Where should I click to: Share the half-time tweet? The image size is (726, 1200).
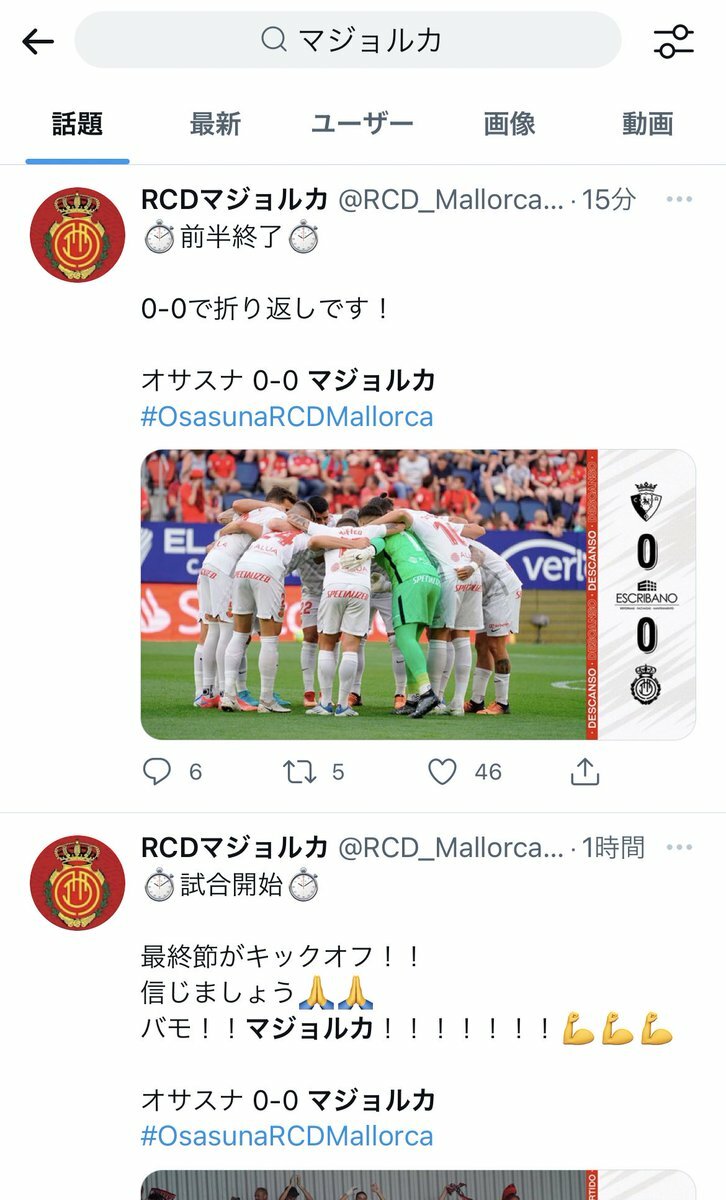585,771
